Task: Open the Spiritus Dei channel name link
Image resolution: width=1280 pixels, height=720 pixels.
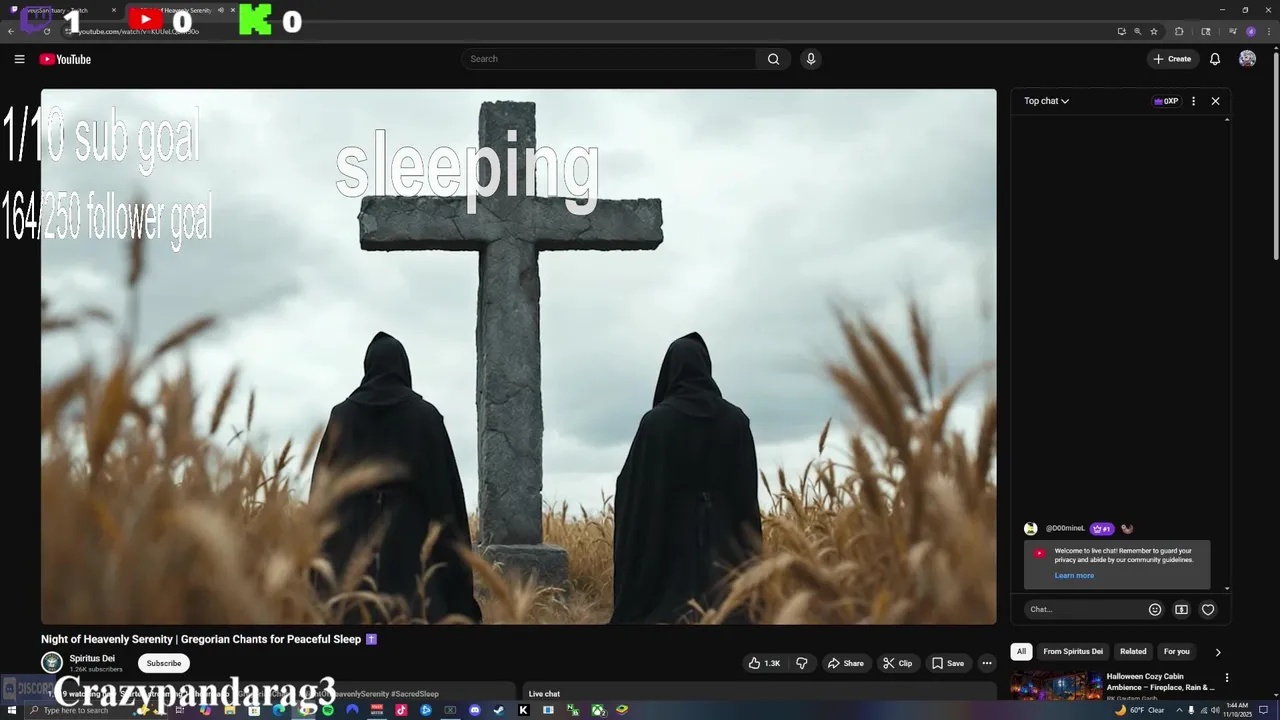Action: pos(92,658)
